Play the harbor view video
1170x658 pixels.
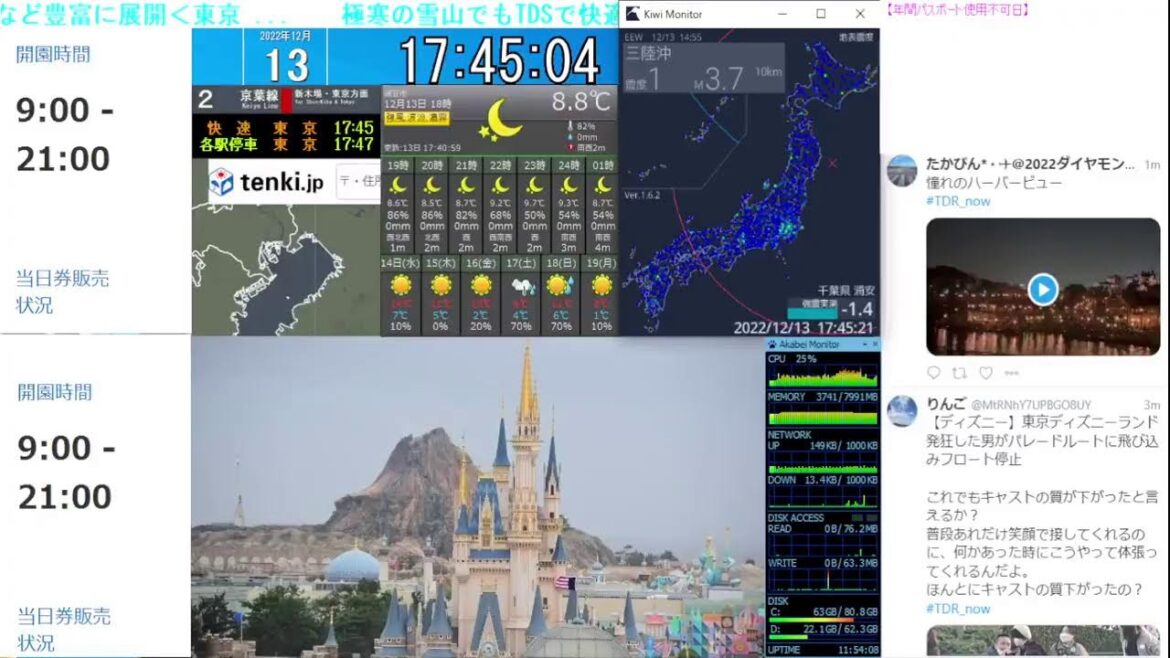1042,290
